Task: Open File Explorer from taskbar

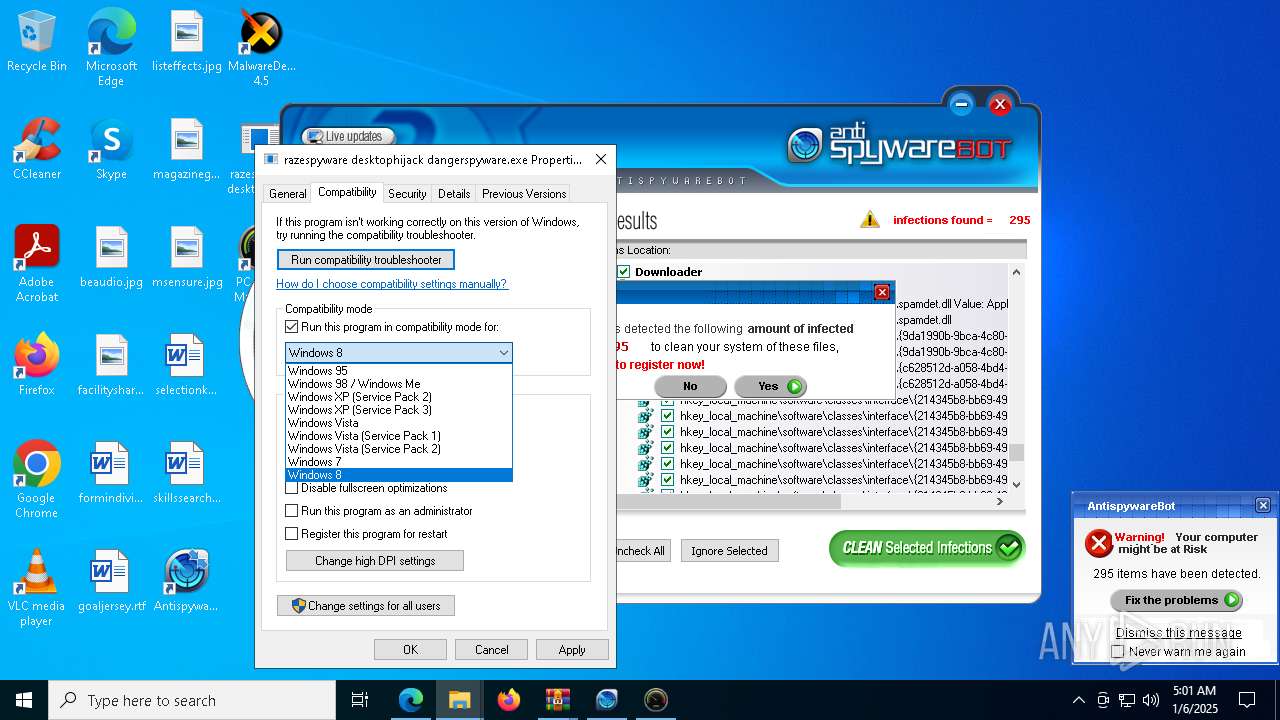Action: click(459, 700)
